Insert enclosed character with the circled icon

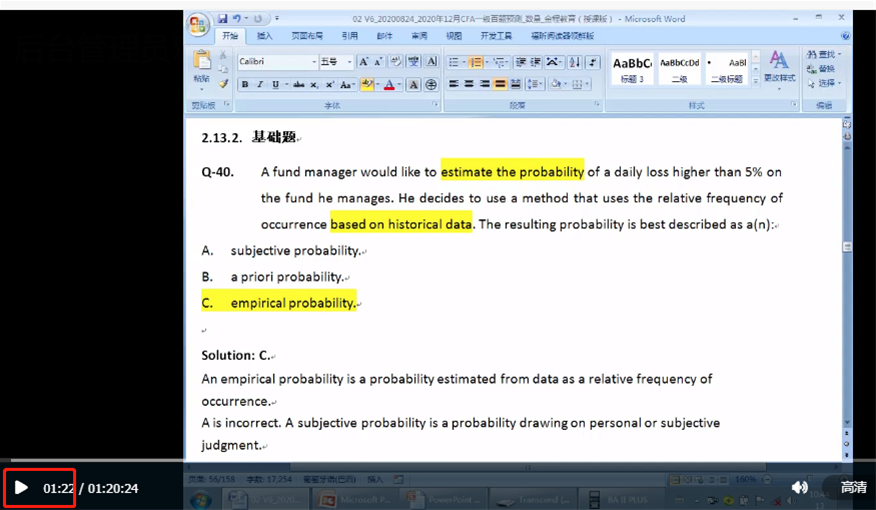(431, 84)
